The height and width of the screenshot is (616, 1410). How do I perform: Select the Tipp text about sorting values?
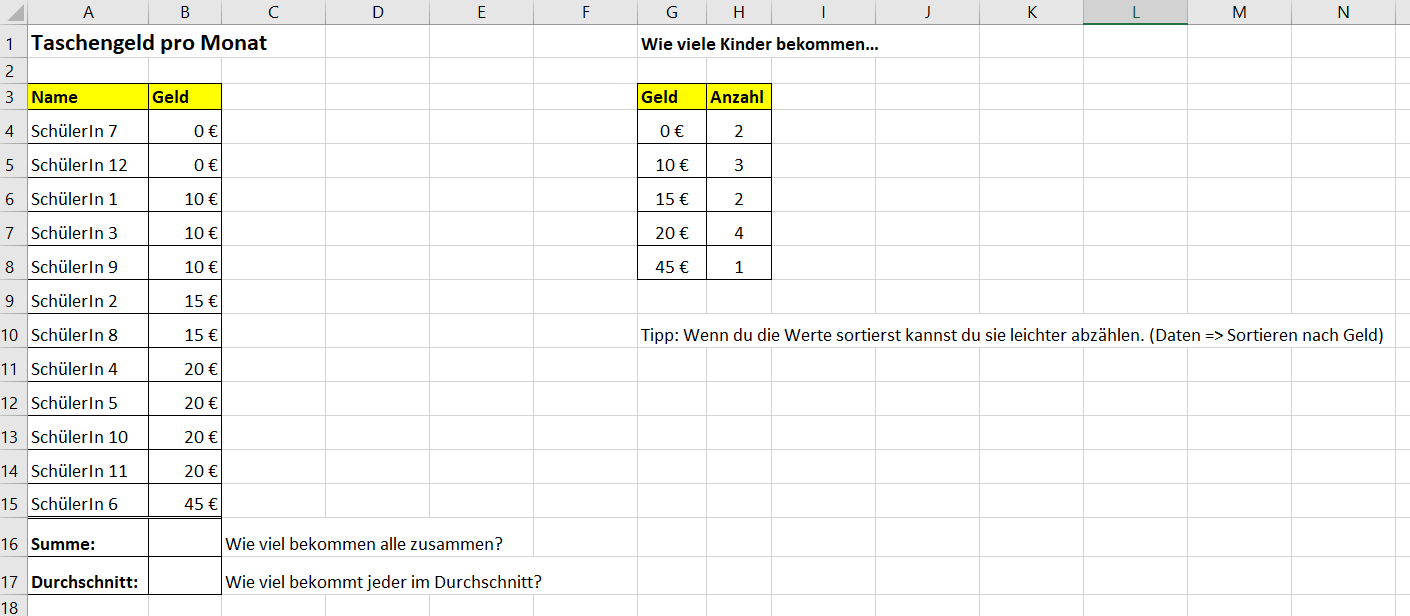pyautogui.click(x=1011, y=335)
